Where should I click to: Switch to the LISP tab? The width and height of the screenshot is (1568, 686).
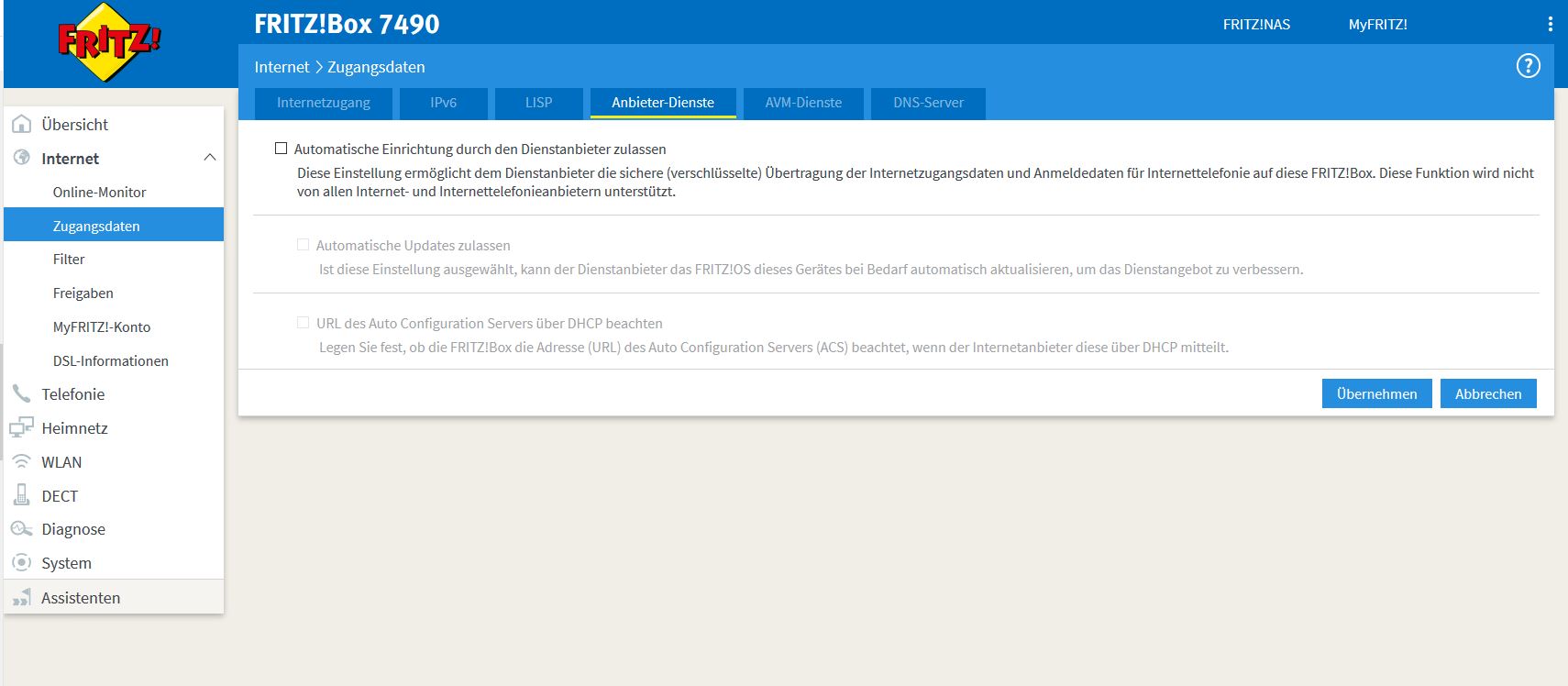pos(538,103)
